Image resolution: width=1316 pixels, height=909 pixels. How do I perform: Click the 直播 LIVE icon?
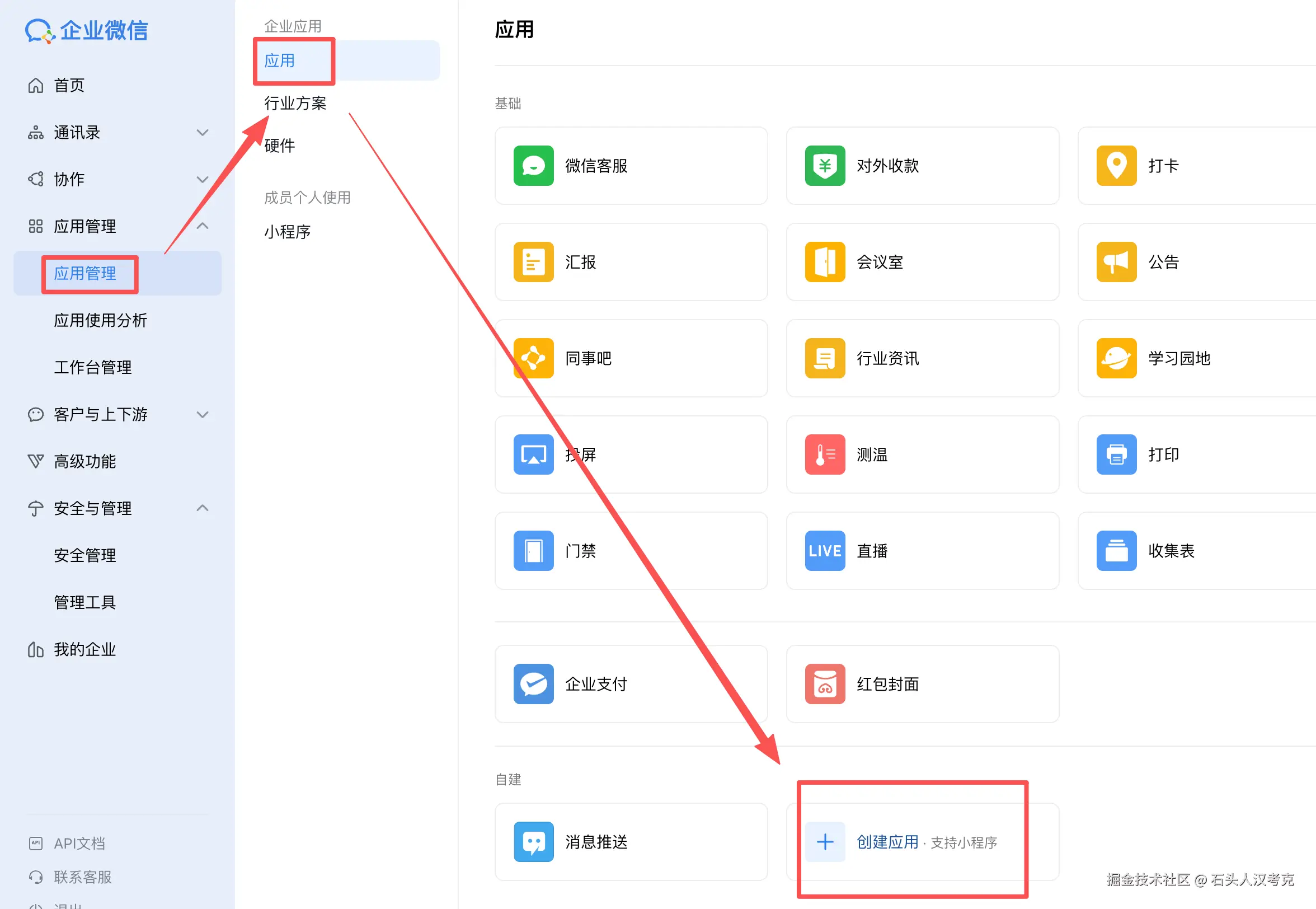825,551
